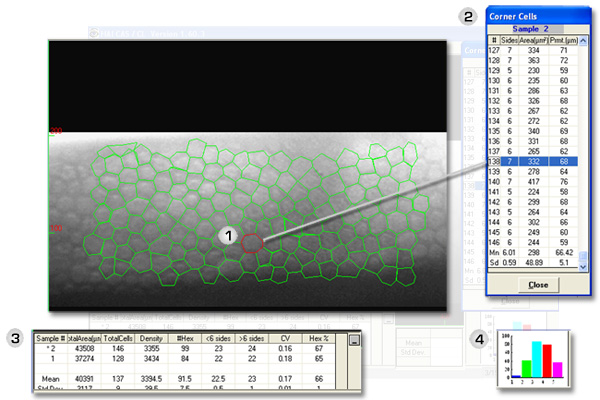
Task: Click the Sample 2 label in Corner Cells
Action: tap(530, 29)
